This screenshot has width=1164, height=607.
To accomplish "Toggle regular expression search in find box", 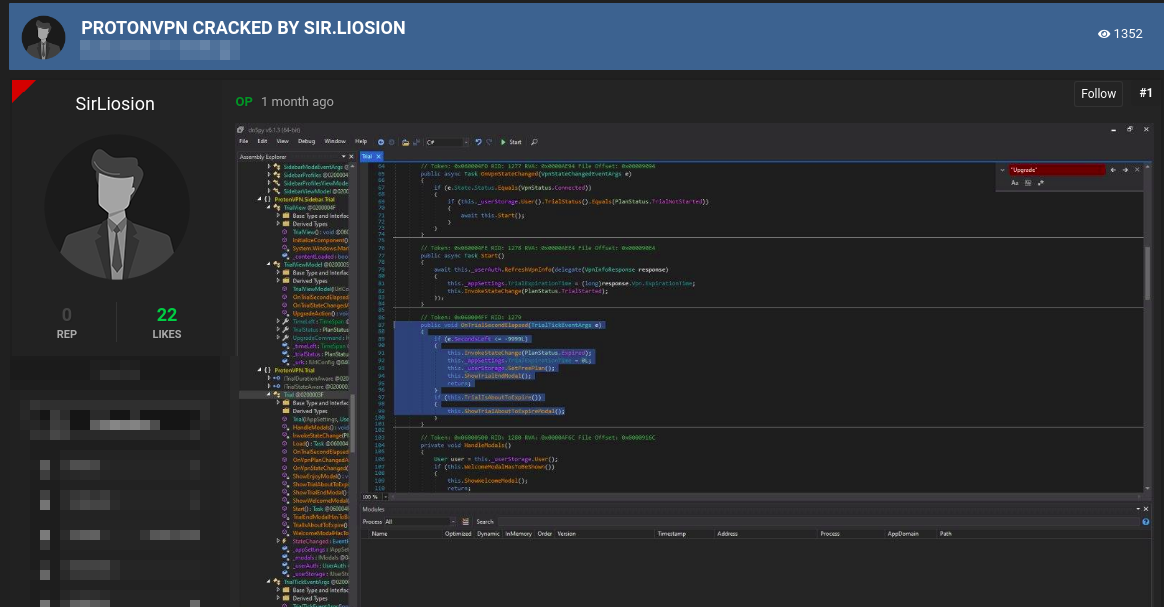I will 1041,183.
